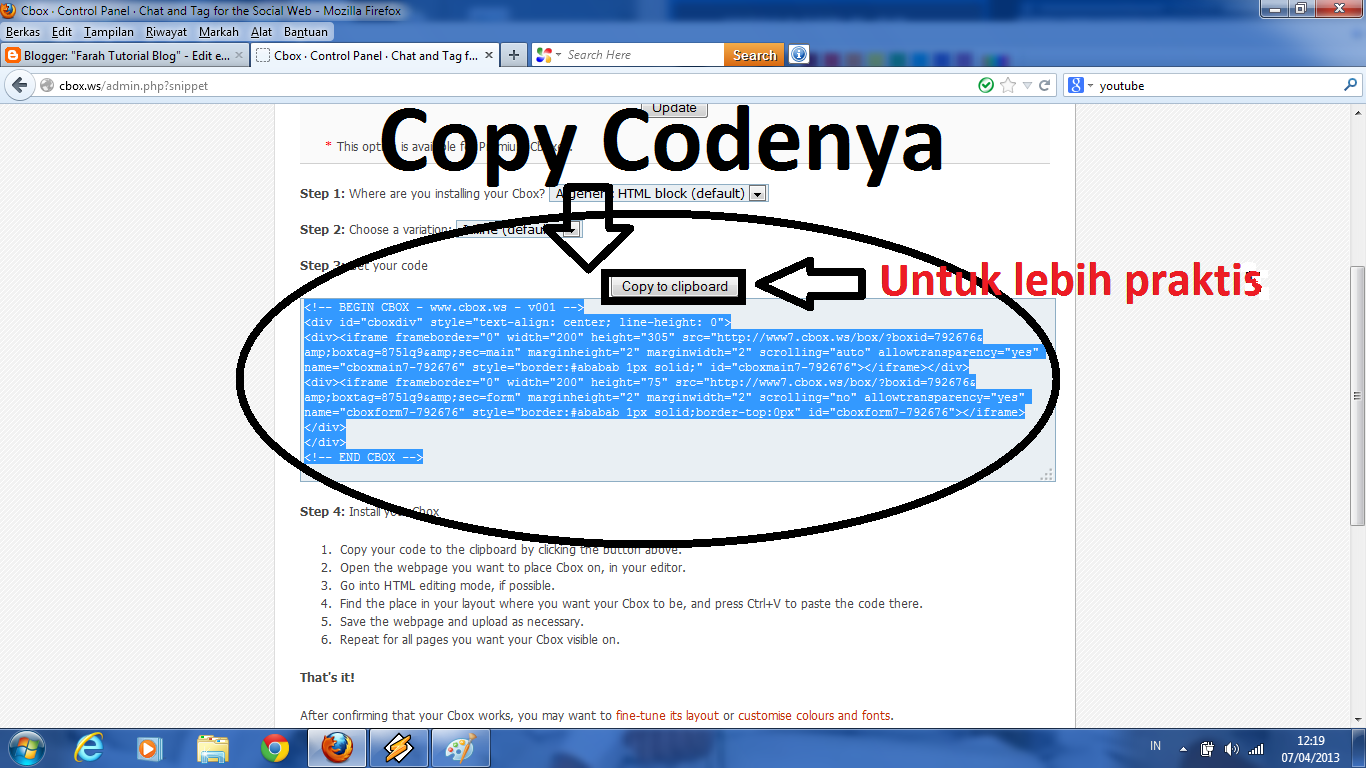Click the orange Search button

(754, 56)
